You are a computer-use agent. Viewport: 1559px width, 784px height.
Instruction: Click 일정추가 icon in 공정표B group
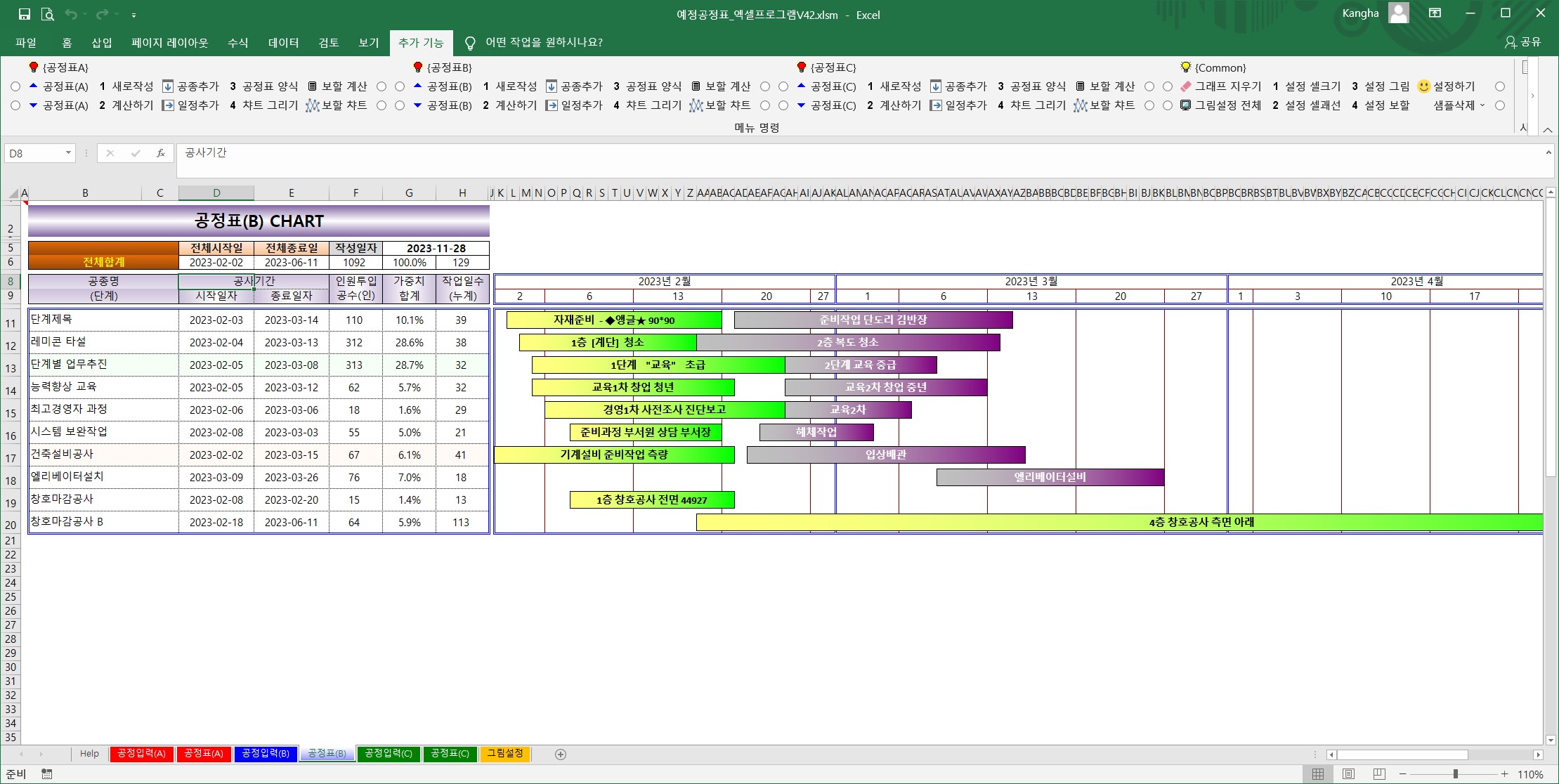click(552, 105)
